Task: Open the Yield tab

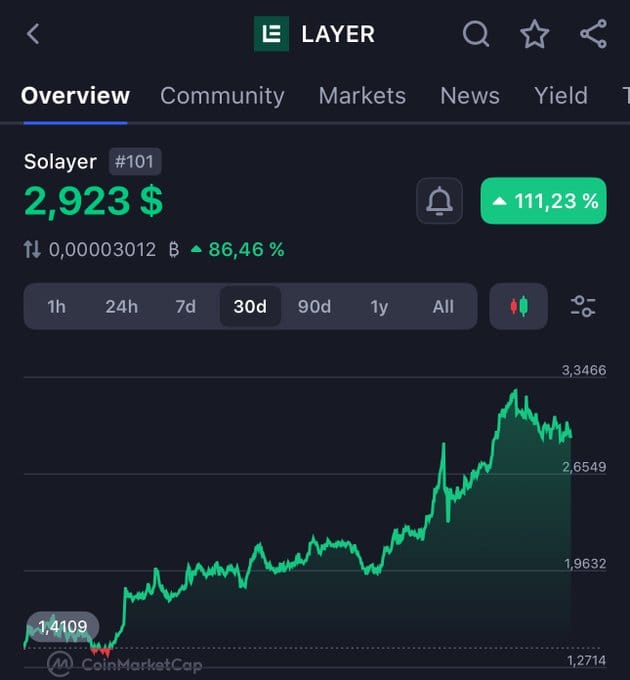Action: 561,95
